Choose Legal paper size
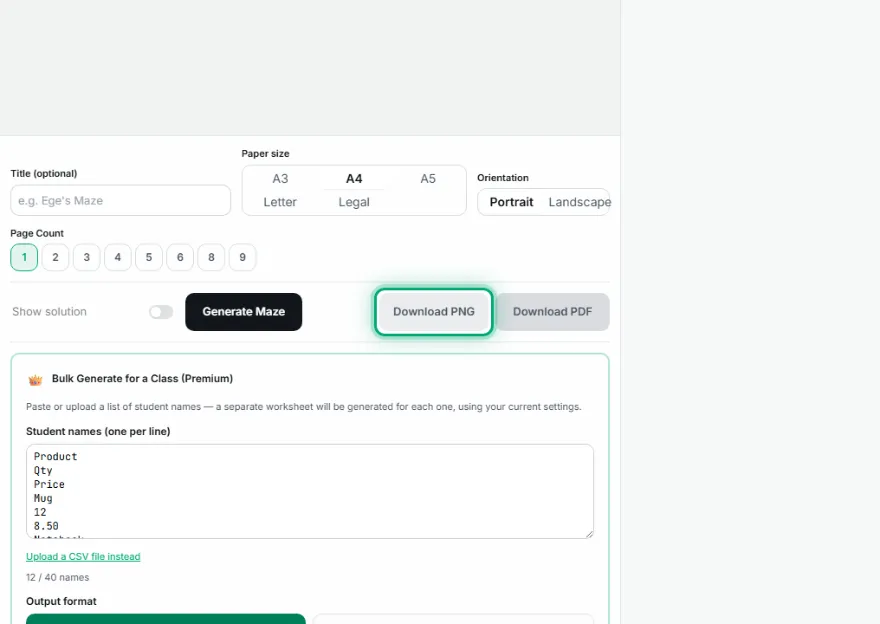Image resolution: width=880 pixels, height=624 pixels. click(354, 202)
